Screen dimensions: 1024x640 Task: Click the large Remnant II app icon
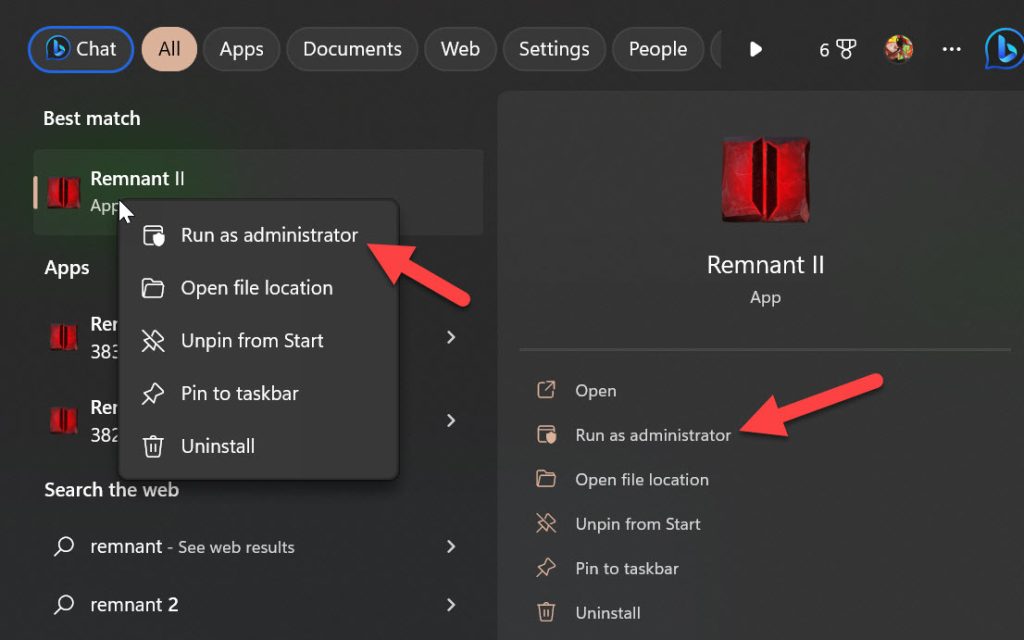(x=765, y=180)
